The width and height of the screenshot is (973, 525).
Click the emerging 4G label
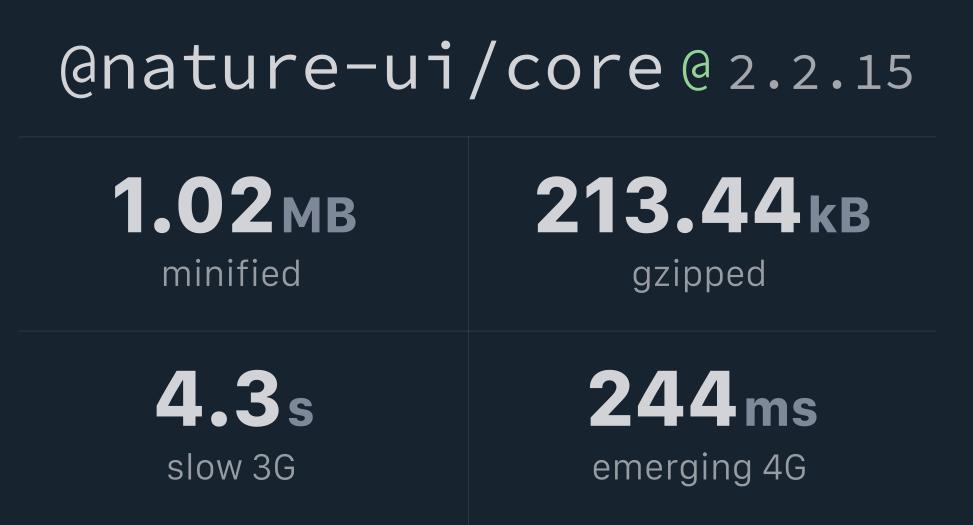coord(699,469)
